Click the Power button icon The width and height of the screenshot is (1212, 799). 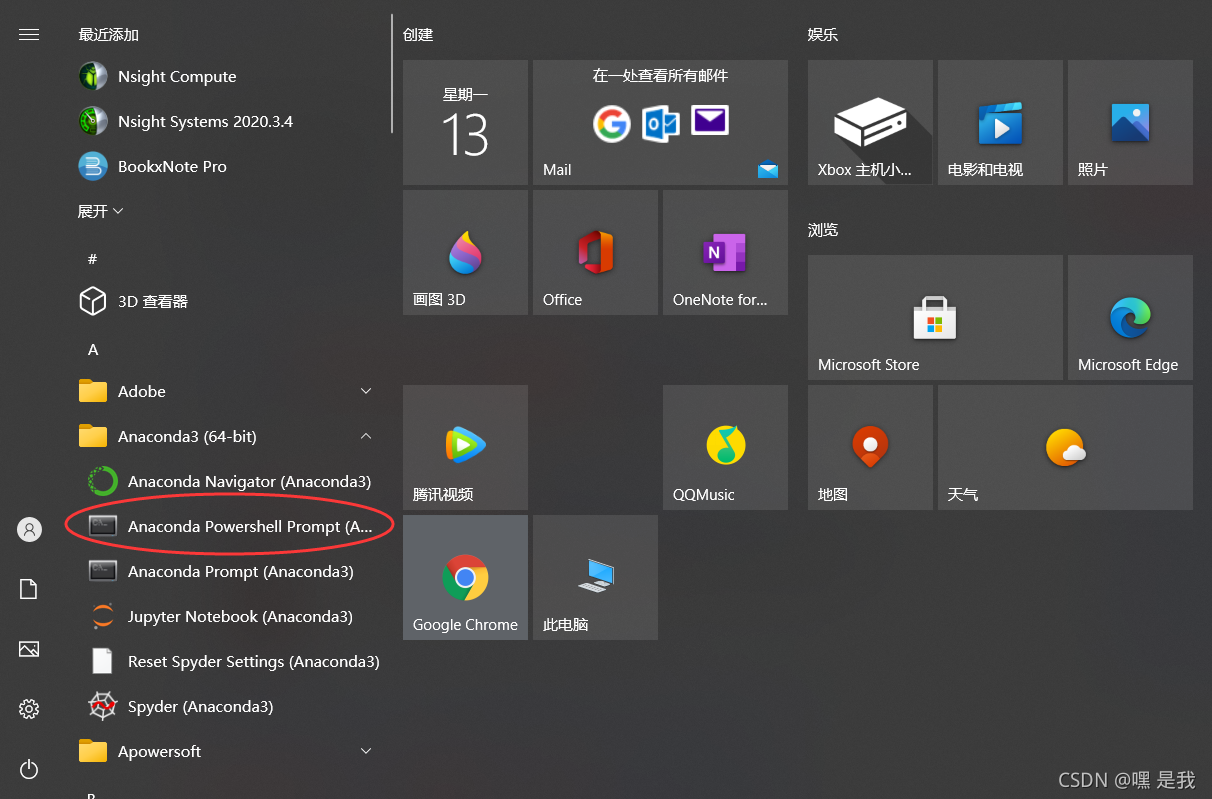pos(29,769)
